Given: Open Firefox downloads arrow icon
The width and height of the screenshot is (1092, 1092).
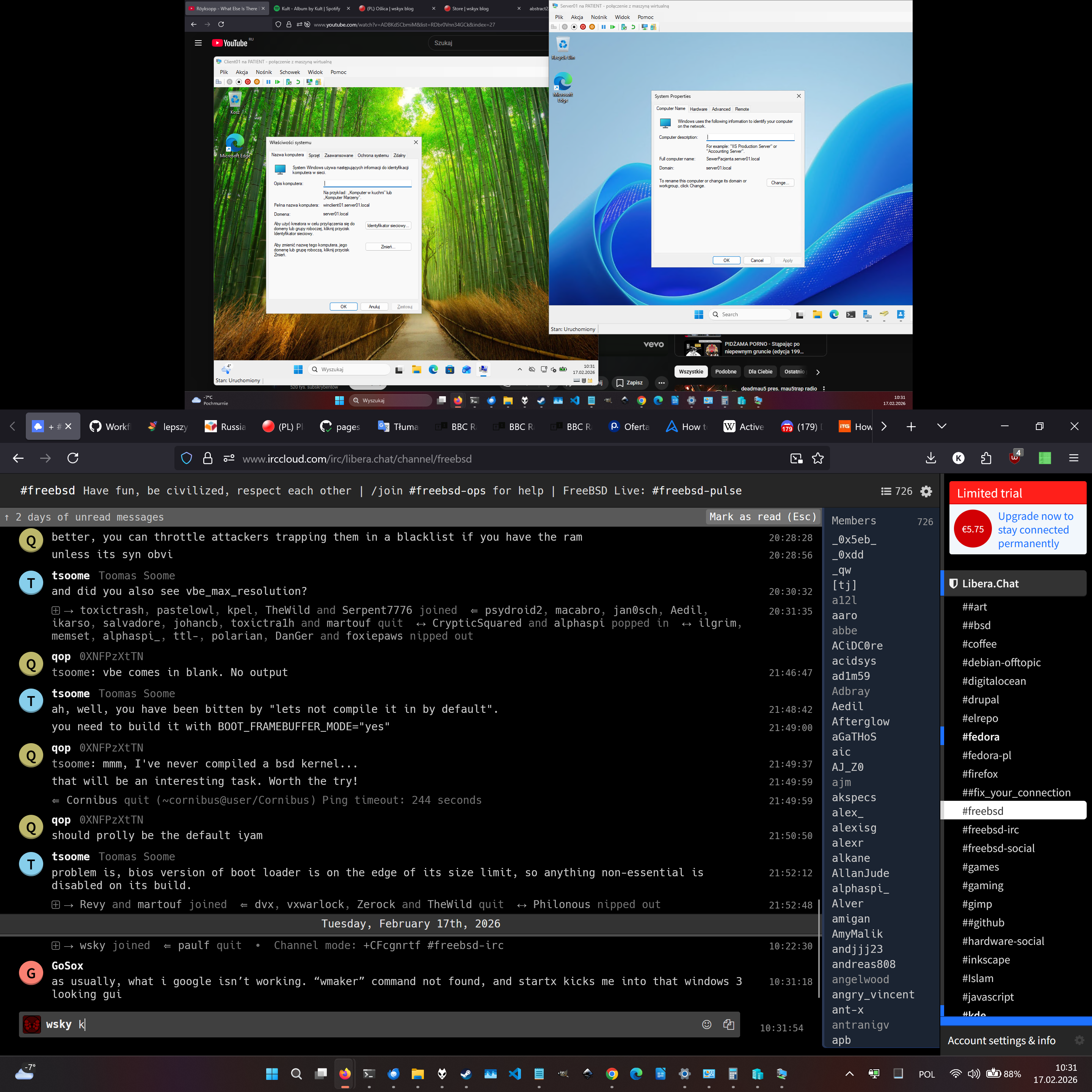Looking at the screenshot, I should [x=931, y=458].
